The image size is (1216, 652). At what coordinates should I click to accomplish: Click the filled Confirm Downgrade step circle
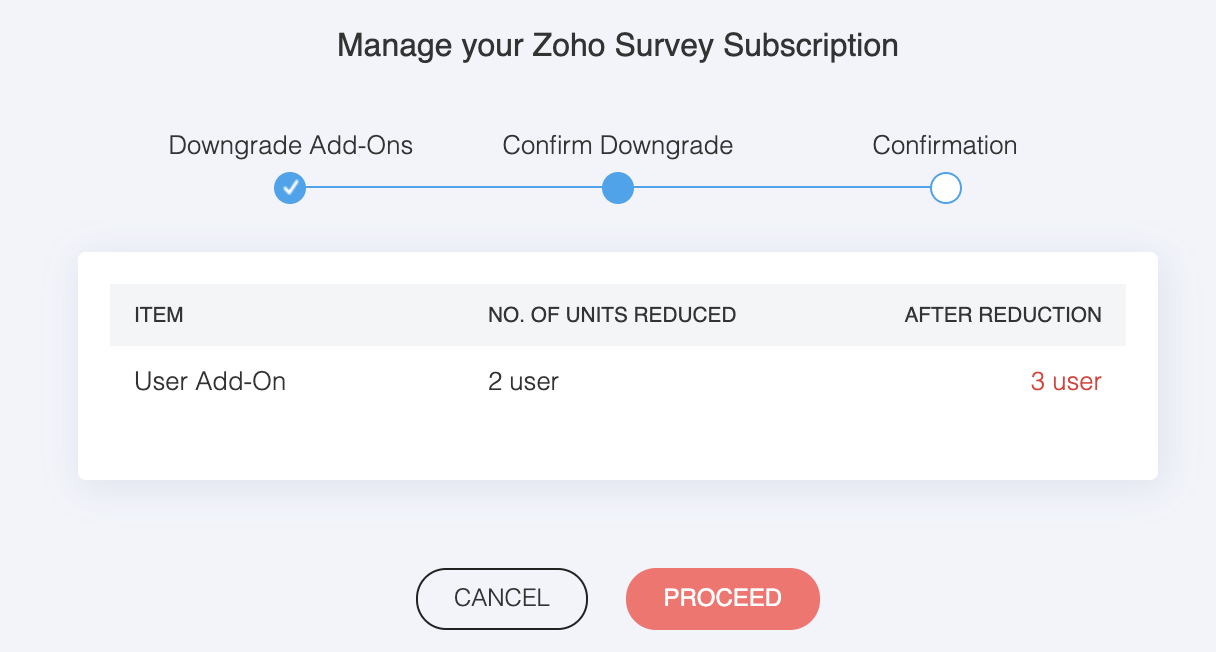pyautogui.click(x=618, y=188)
